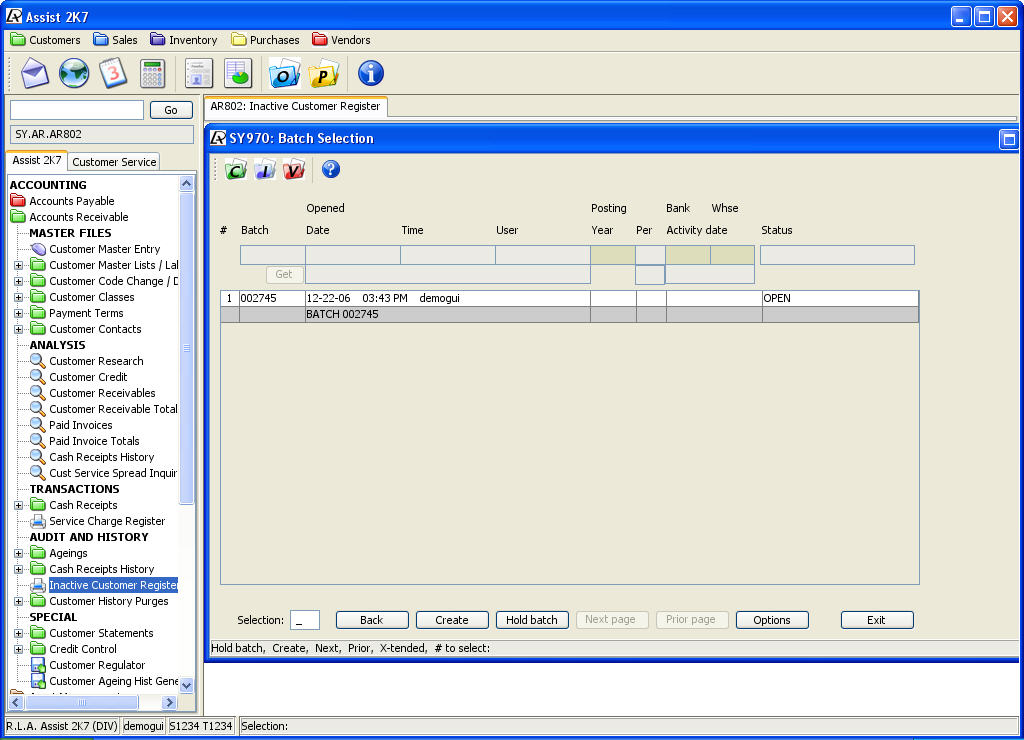The image size is (1024, 740).
Task: Click the Create button
Action: point(452,620)
